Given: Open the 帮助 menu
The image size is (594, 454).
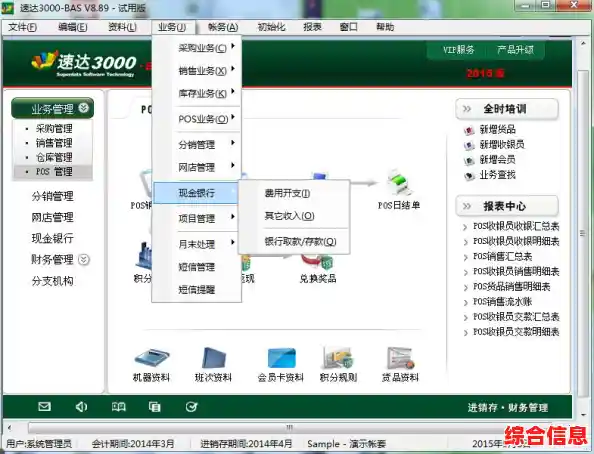Looking at the screenshot, I should coord(385,27).
